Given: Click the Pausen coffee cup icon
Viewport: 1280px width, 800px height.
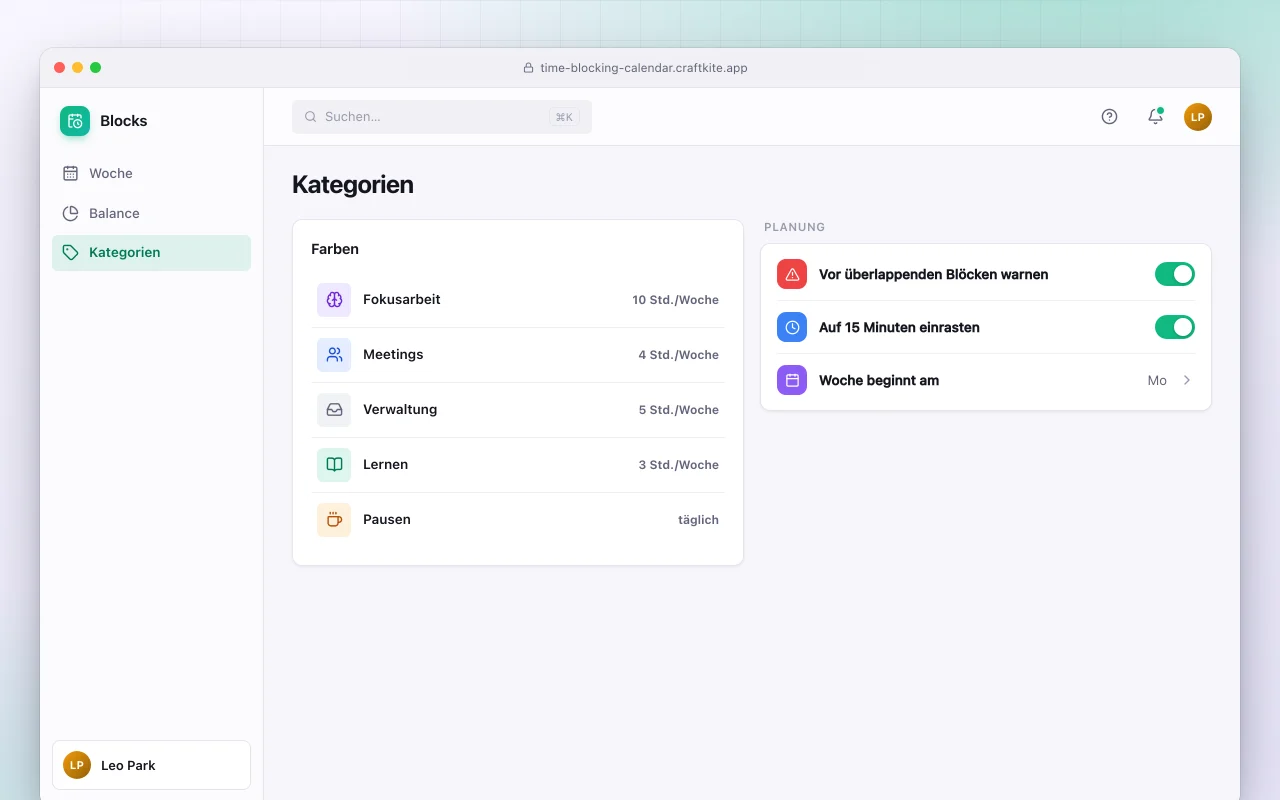Looking at the screenshot, I should click(334, 520).
